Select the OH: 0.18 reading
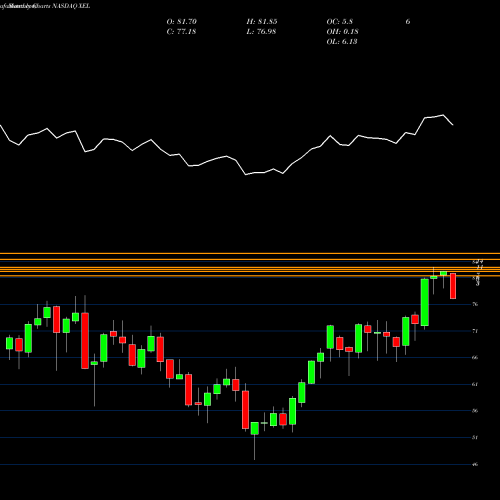Viewport: 500px width, 500px height. coord(342,32)
